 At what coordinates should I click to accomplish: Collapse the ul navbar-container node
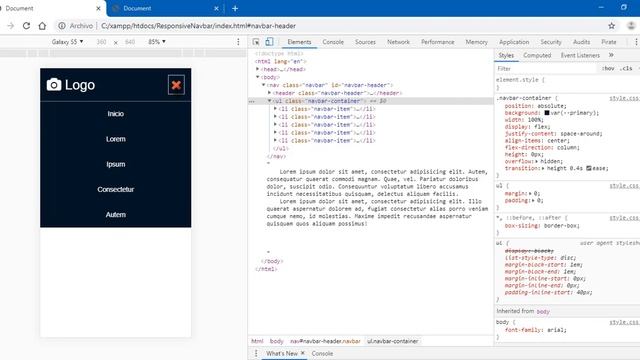tap(269, 101)
